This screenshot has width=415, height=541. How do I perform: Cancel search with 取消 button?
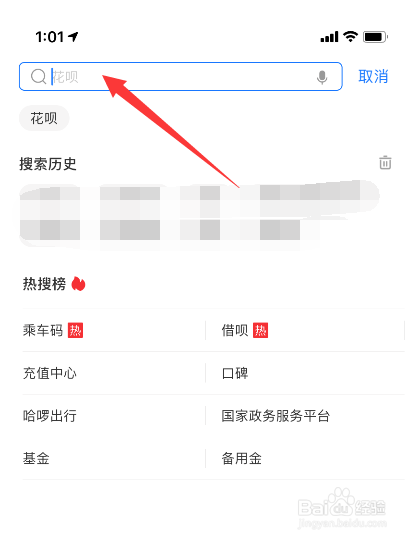pyautogui.click(x=373, y=76)
